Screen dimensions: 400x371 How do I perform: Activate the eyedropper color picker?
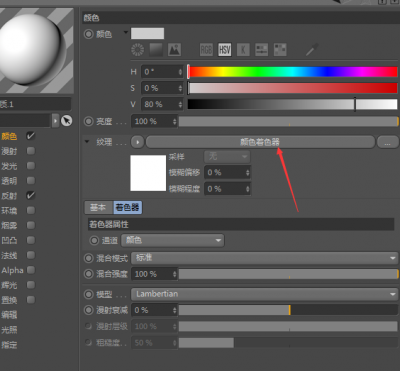312,50
